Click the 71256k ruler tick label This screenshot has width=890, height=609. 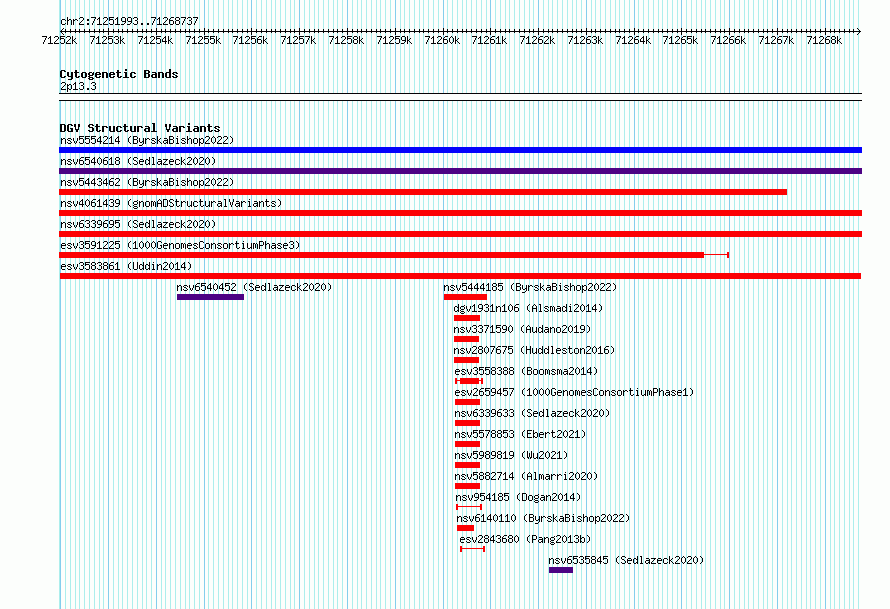pyautogui.click(x=250, y=40)
